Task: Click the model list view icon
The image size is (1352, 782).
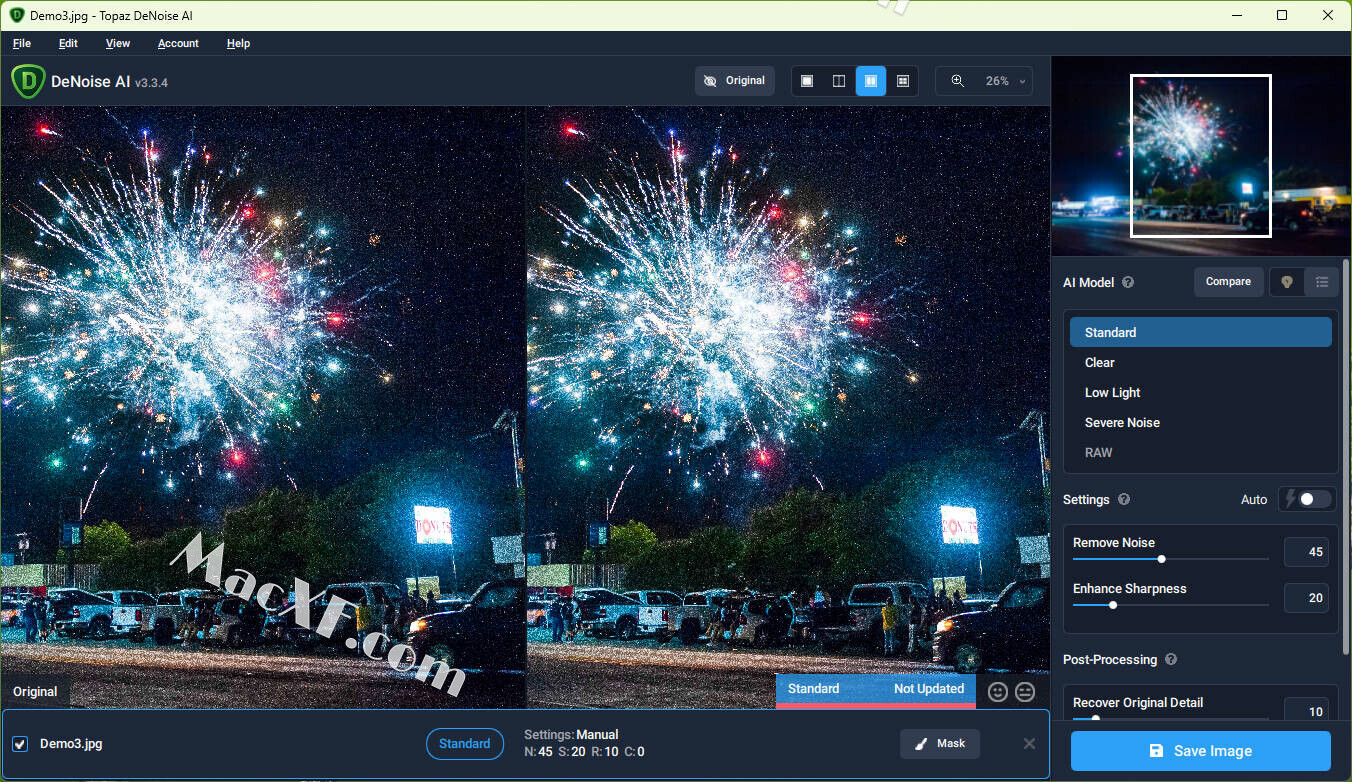Action: 1322,283
